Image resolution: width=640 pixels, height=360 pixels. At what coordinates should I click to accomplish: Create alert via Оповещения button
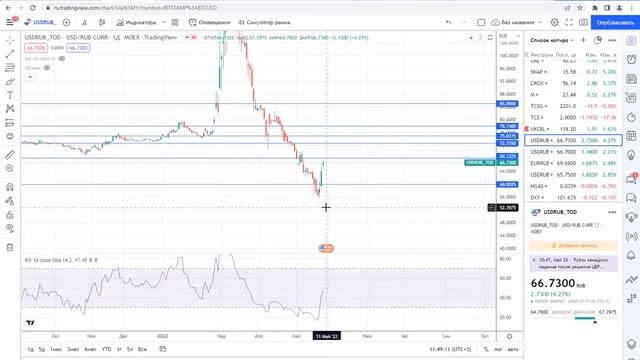[209, 22]
